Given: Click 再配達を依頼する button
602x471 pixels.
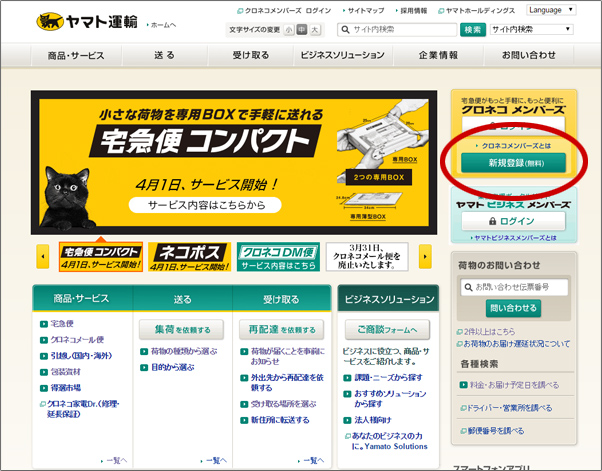Looking at the screenshot, I should tap(281, 330).
